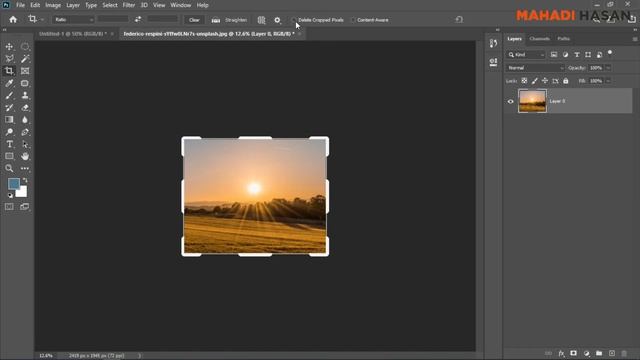This screenshot has width=640, height=360.
Task: Select the Path Selection tool
Action: (x=25, y=144)
